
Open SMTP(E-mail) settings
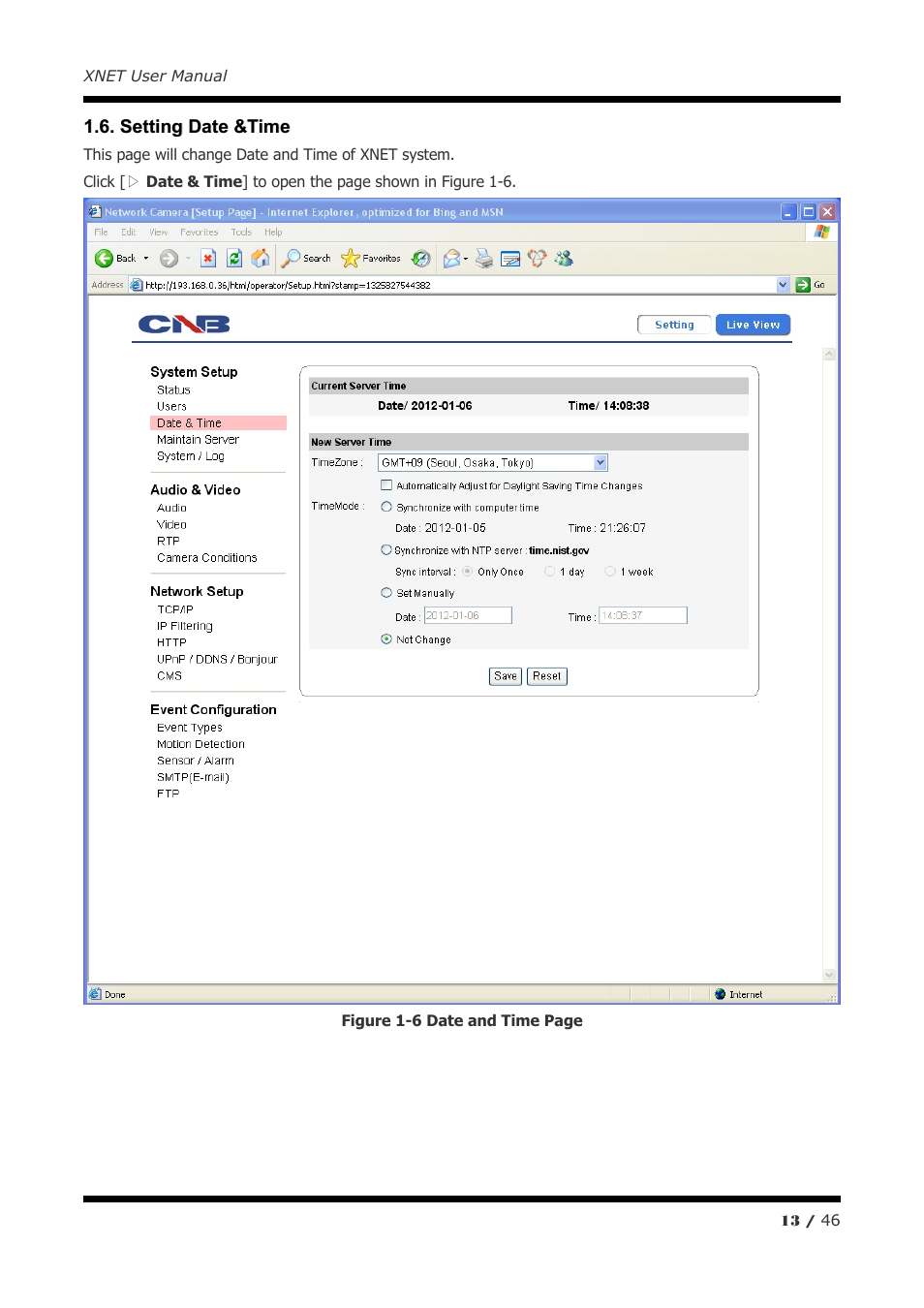(193, 777)
